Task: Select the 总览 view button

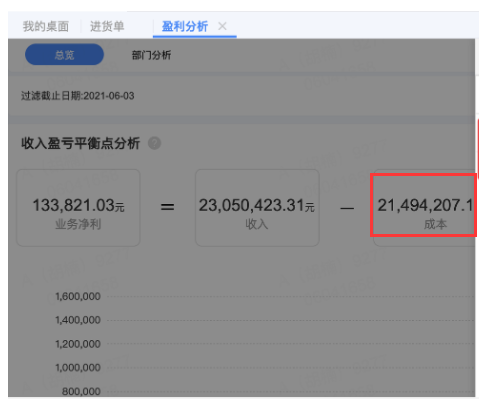Action: point(64,55)
